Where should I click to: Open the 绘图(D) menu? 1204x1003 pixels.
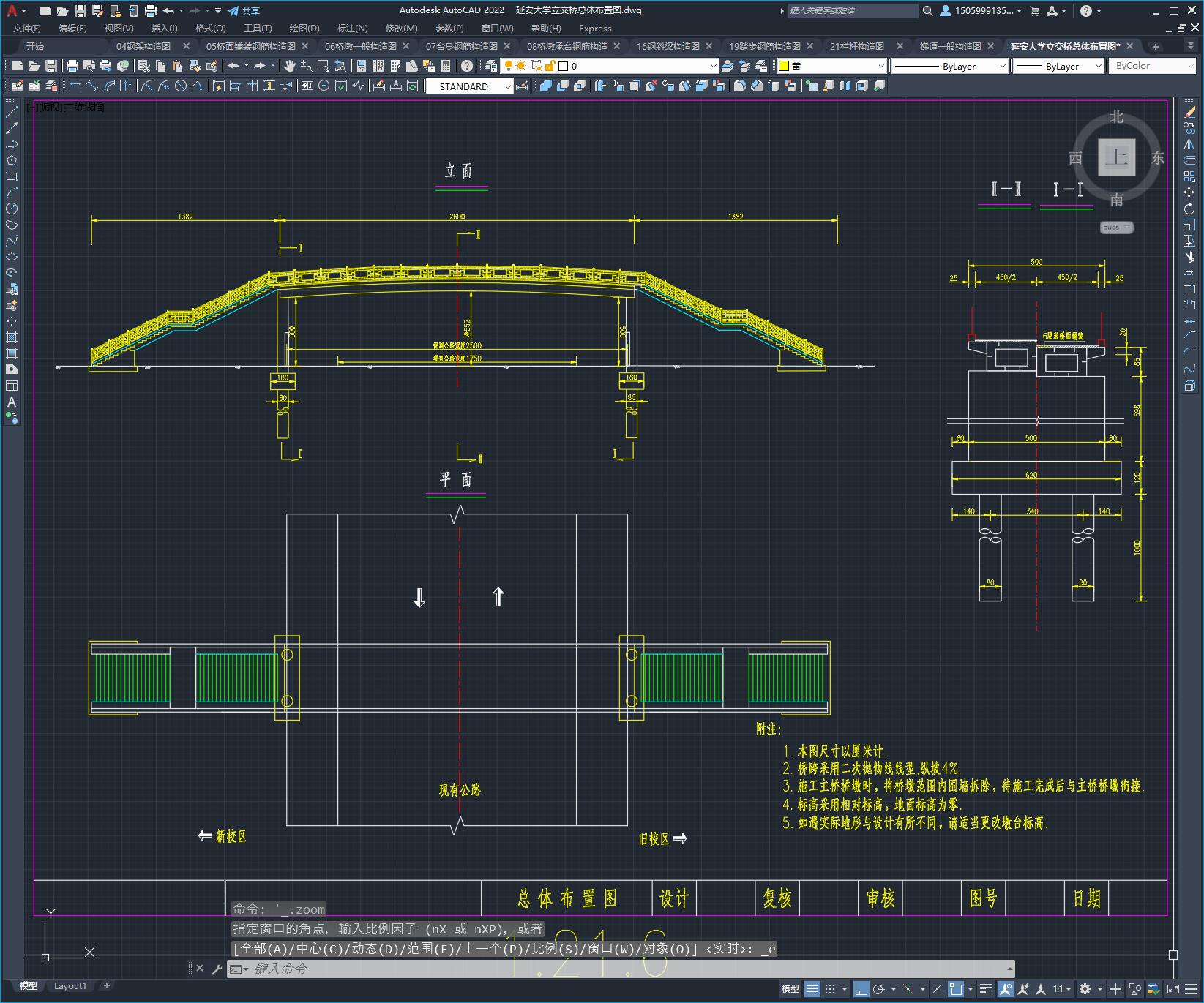pyautogui.click(x=304, y=29)
